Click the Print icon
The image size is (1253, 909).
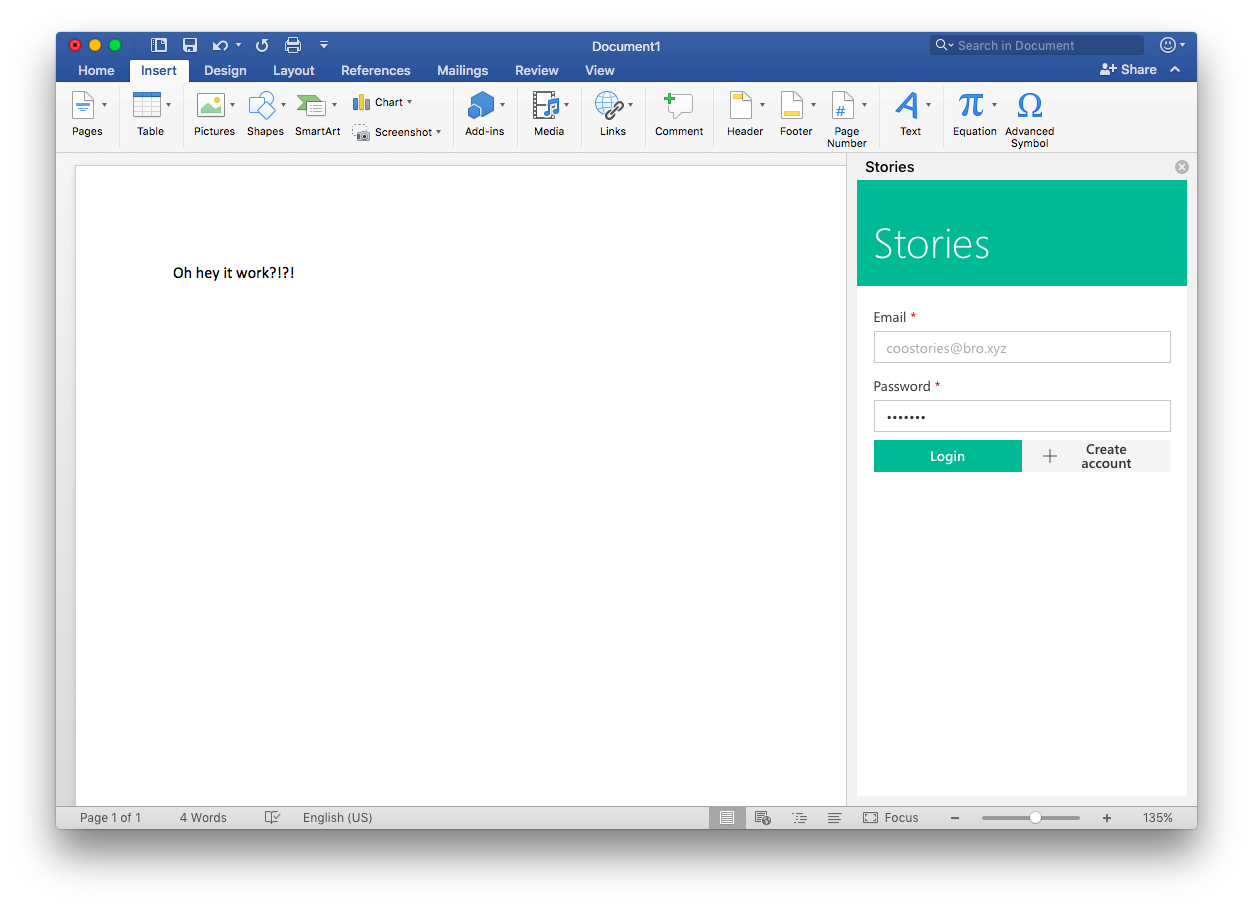click(x=293, y=45)
